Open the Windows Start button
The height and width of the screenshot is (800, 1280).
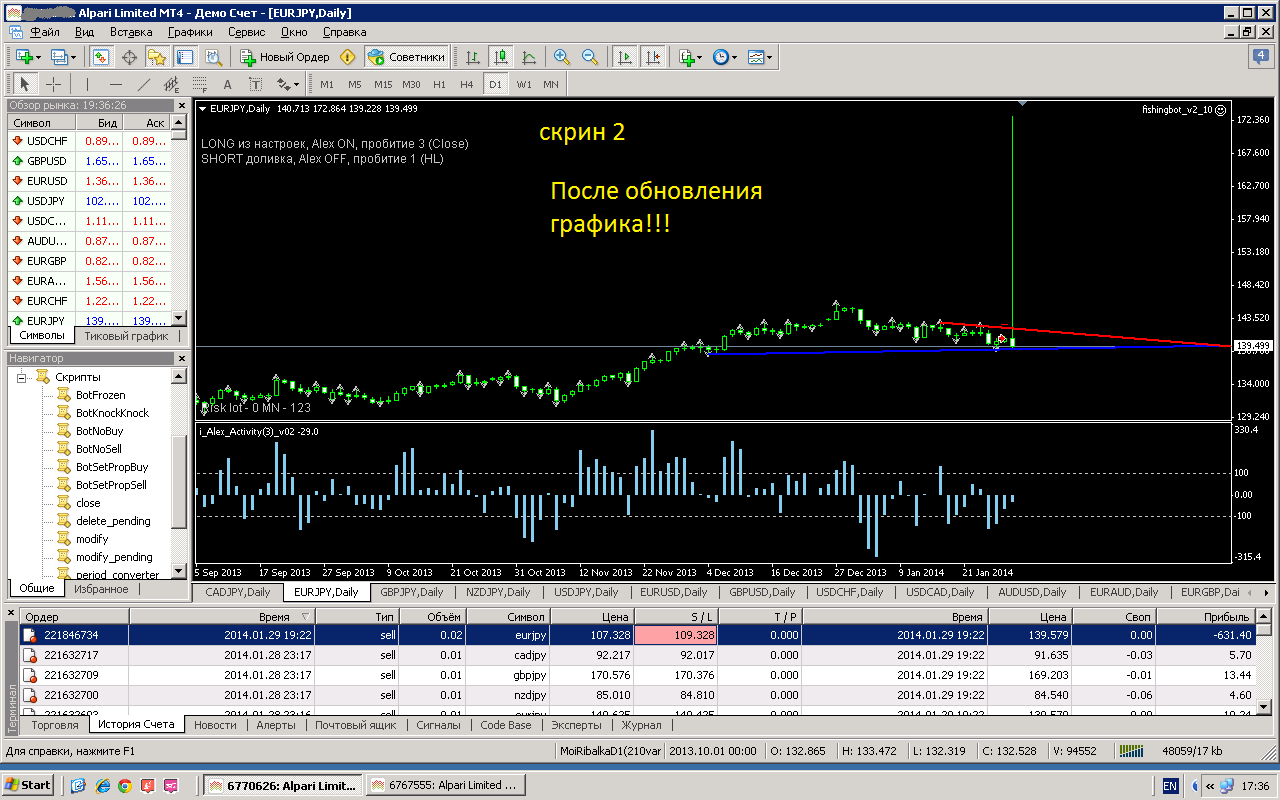point(28,785)
